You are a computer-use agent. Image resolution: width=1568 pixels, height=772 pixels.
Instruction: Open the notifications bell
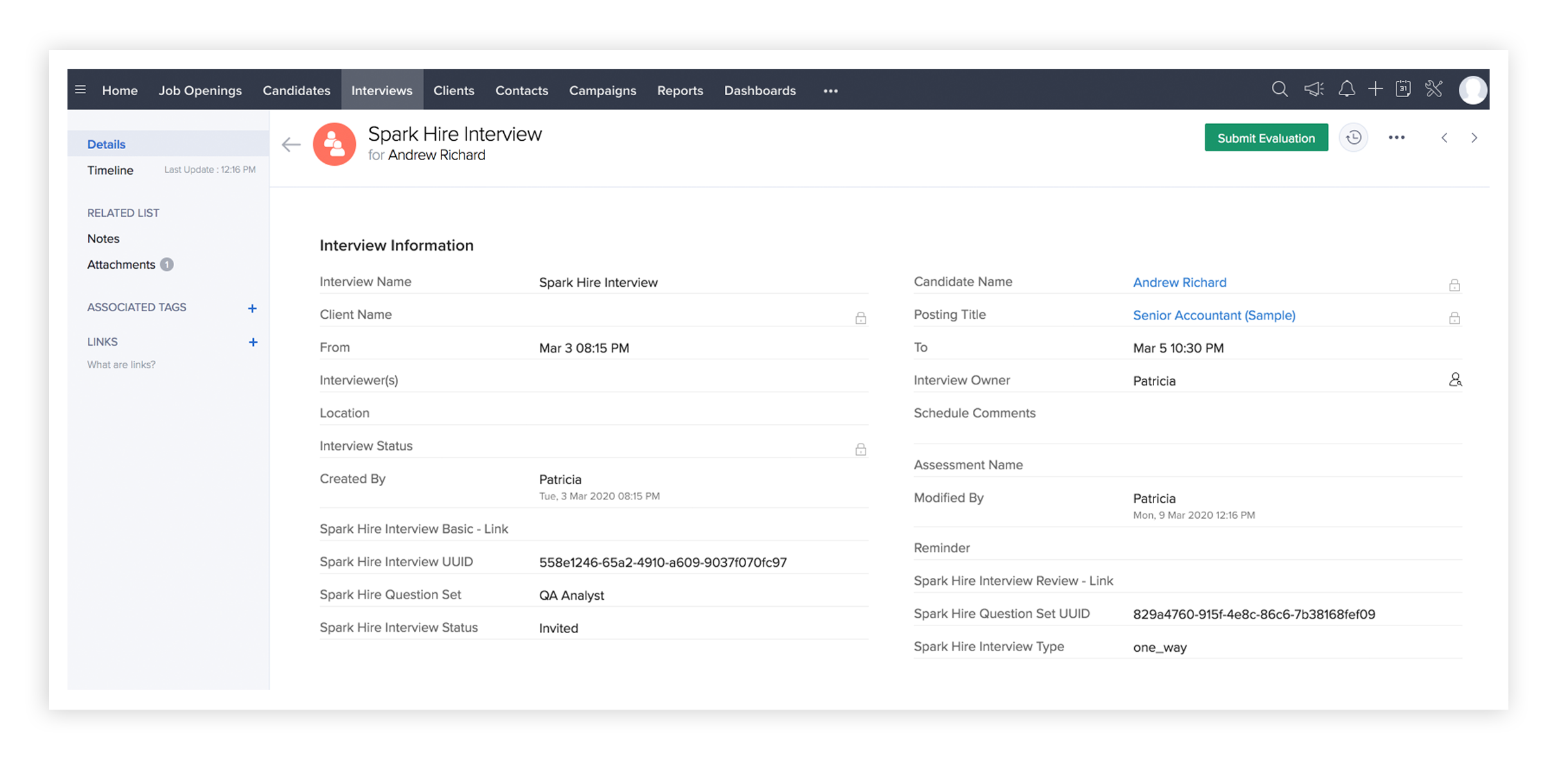[x=1346, y=89]
